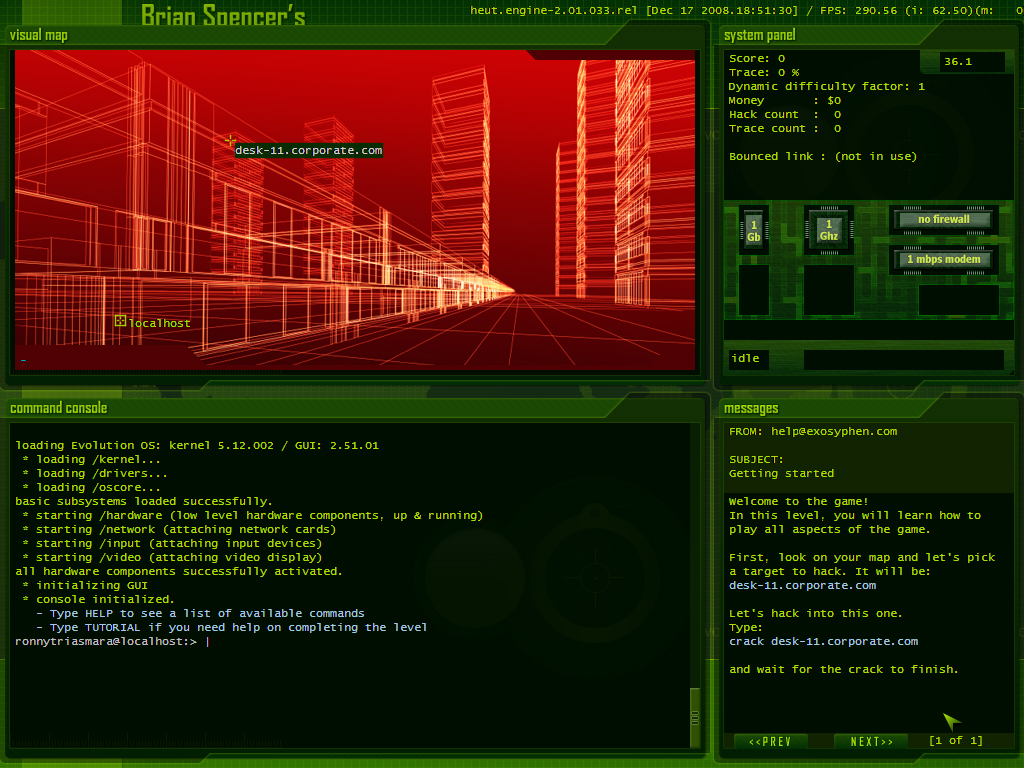This screenshot has height=768, width=1024.
Task: Click the 1 Gb memory chip
Action: pos(753,230)
